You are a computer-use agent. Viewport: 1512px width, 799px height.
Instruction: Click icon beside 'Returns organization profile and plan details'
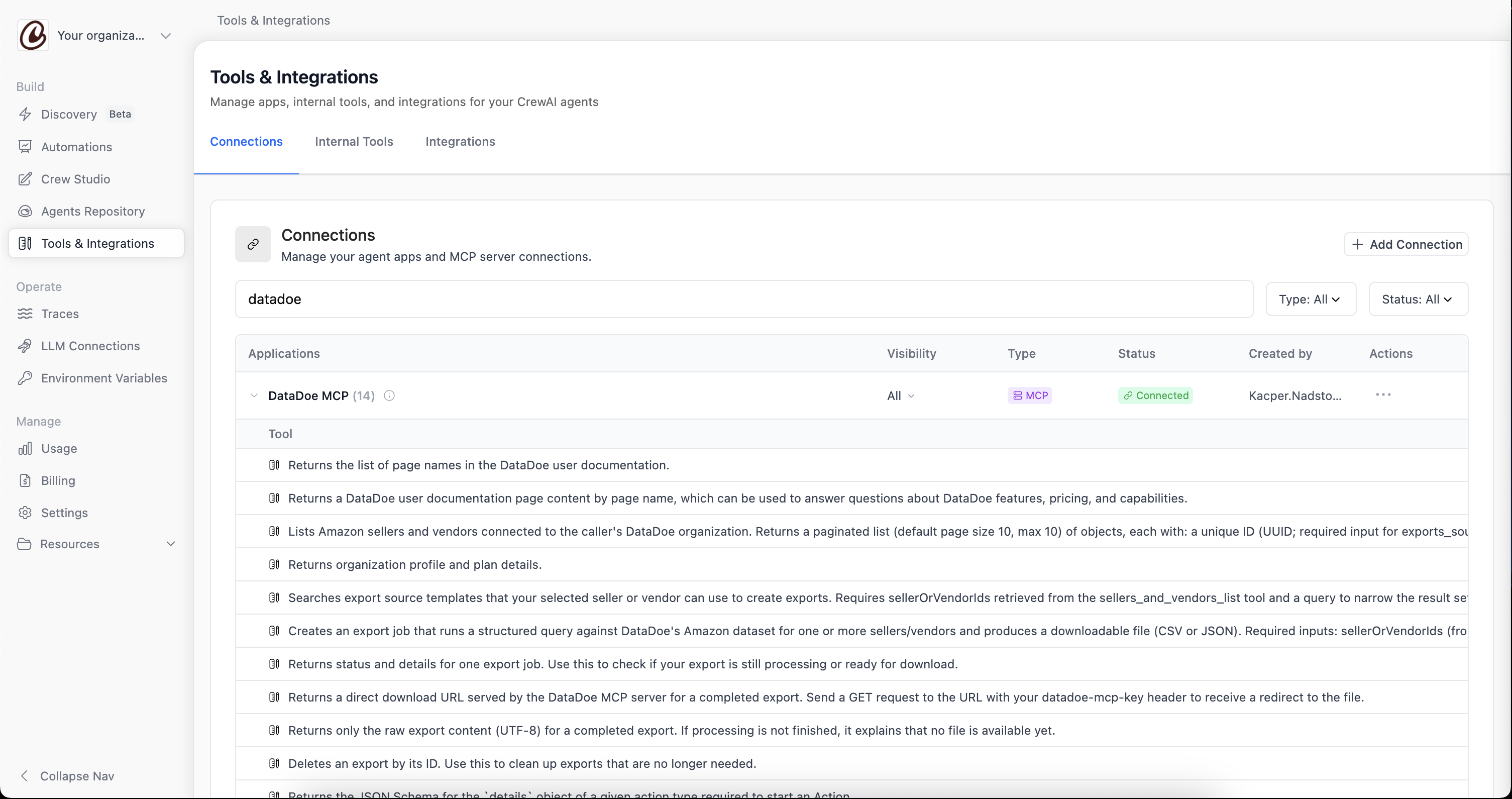pos(274,565)
